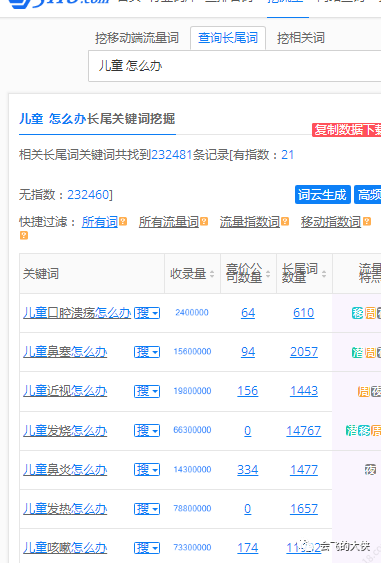381x563 pixels.
Task: Click high-price count 64 for 儿童口腔溃疡
Action: click(x=248, y=313)
